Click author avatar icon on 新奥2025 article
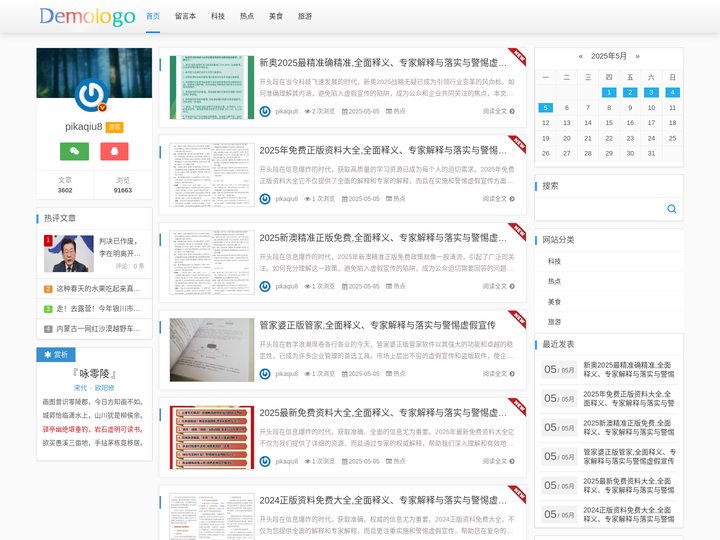Viewport: 720px width, 540px height. click(265, 111)
